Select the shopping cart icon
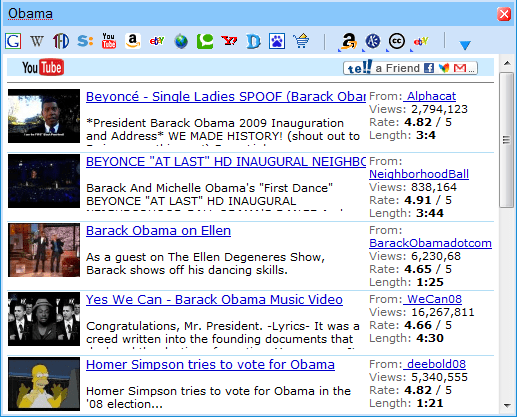Screen dimensions: 520x417 coord(301,41)
